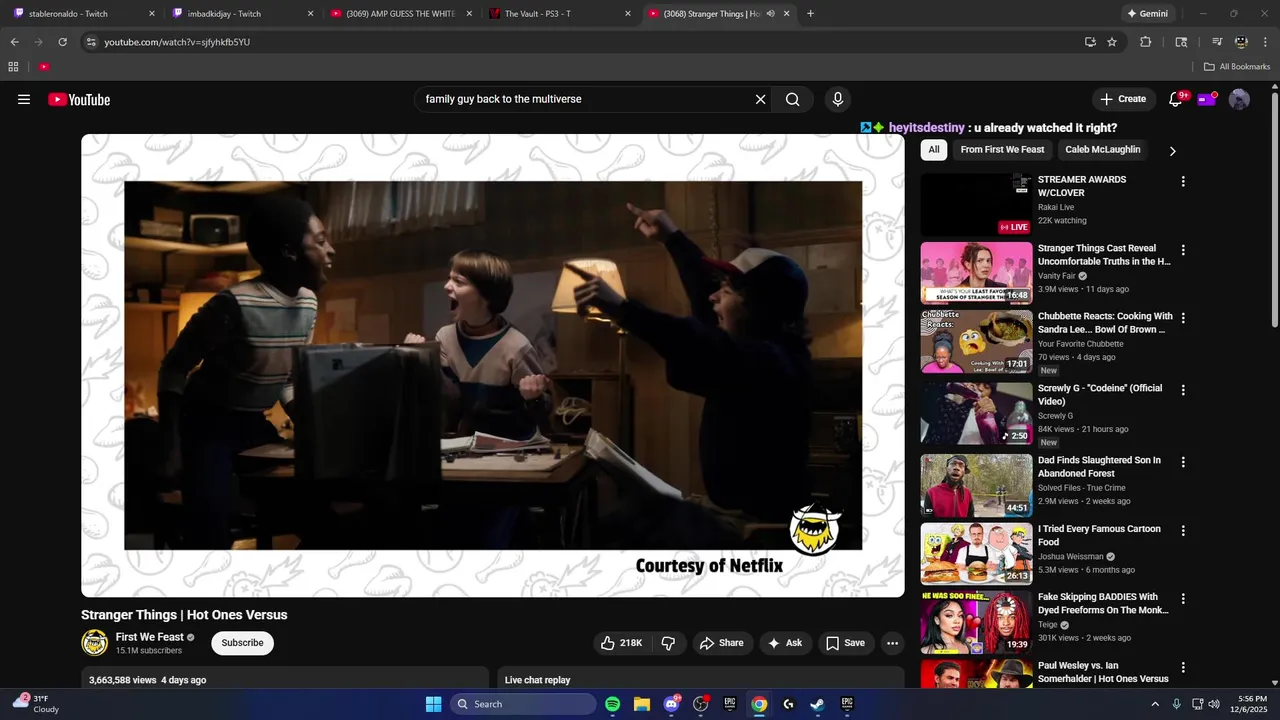Open volume control in system tray

point(1214,704)
